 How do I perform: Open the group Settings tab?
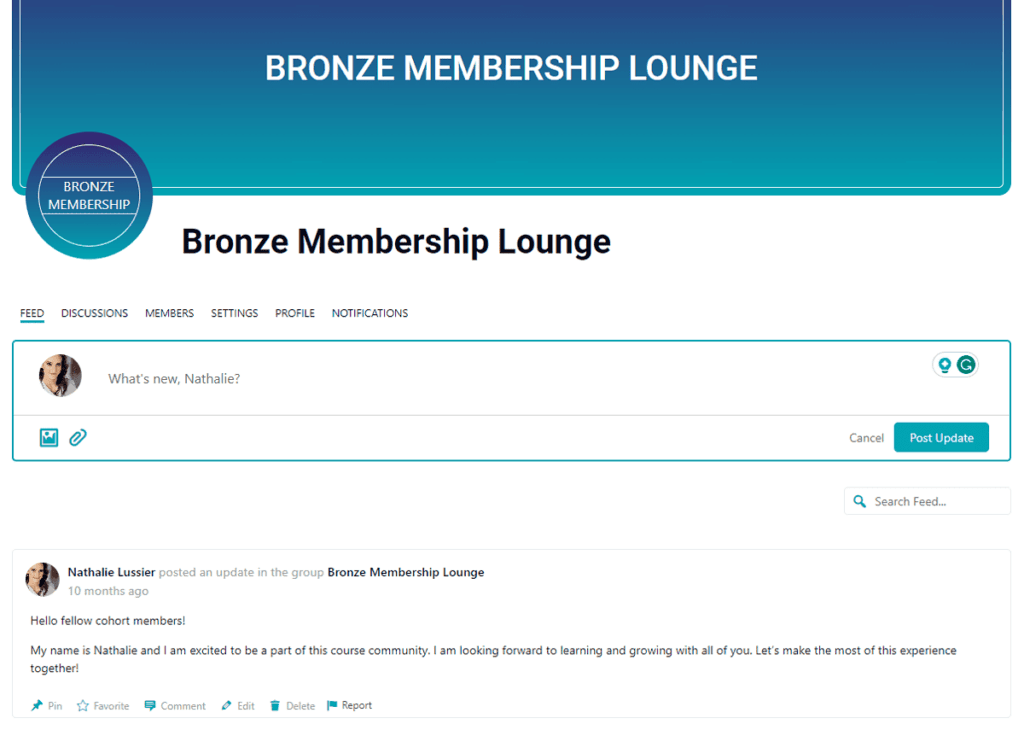234,313
